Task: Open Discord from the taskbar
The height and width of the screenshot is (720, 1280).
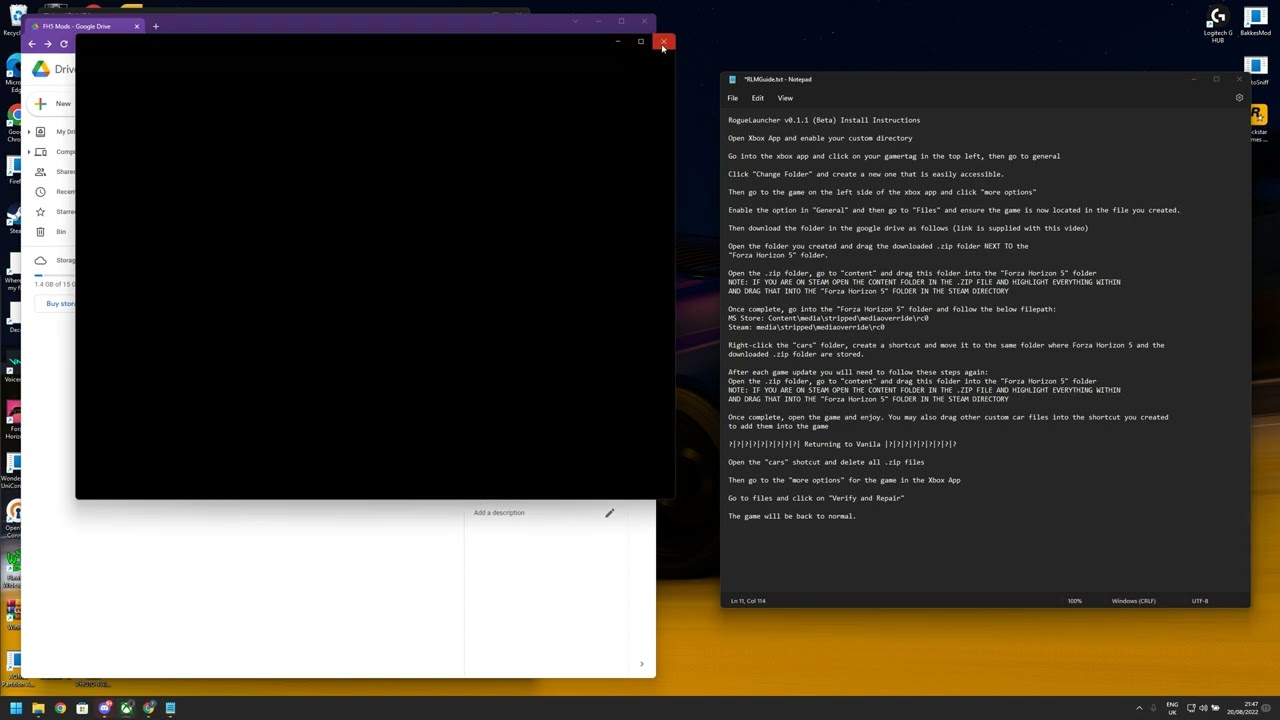Action: (104, 708)
